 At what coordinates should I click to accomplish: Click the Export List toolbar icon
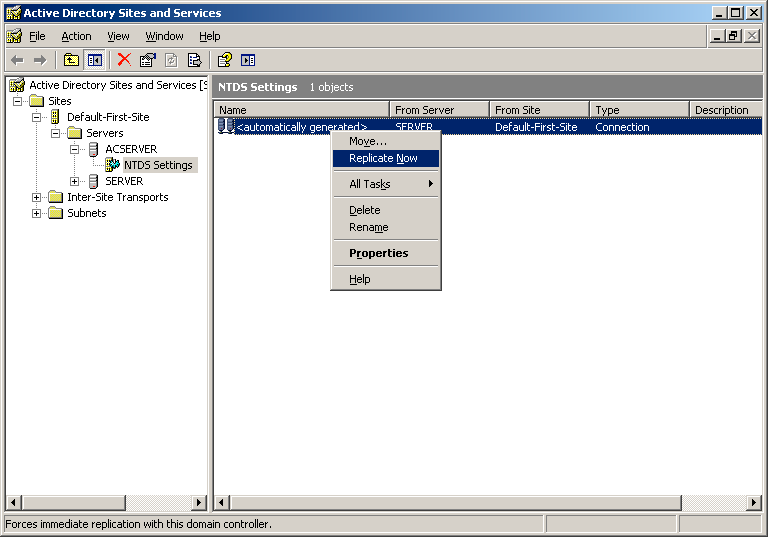click(194, 60)
